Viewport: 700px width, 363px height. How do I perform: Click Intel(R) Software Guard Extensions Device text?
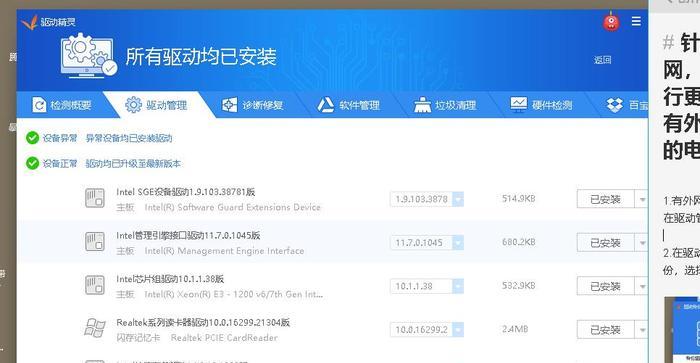coord(233,207)
